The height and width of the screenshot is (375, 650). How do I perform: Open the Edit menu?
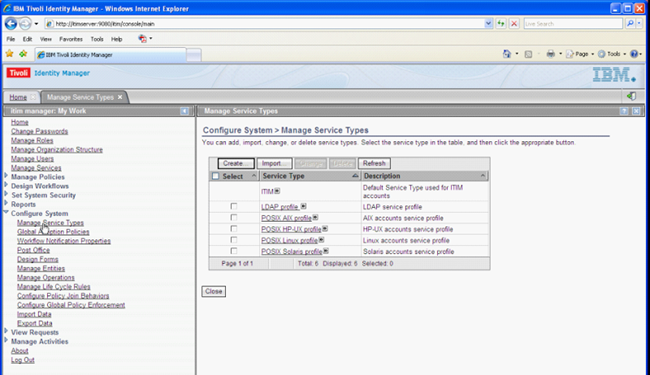tap(27, 39)
